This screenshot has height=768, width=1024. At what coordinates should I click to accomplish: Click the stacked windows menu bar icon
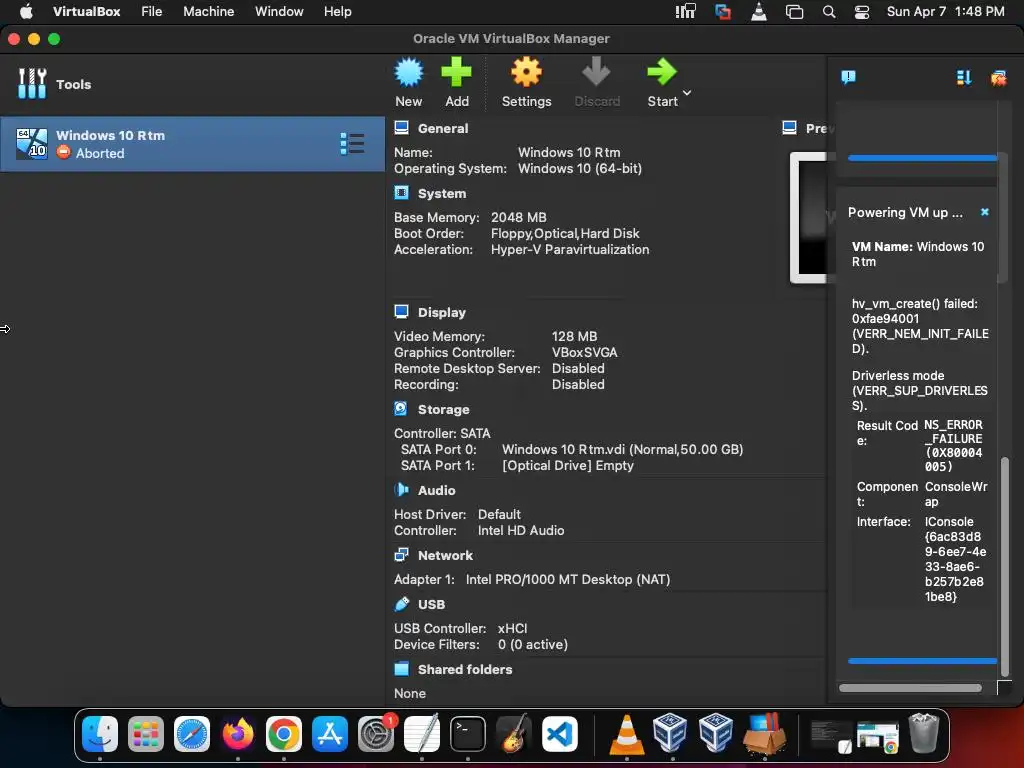(x=794, y=12)
